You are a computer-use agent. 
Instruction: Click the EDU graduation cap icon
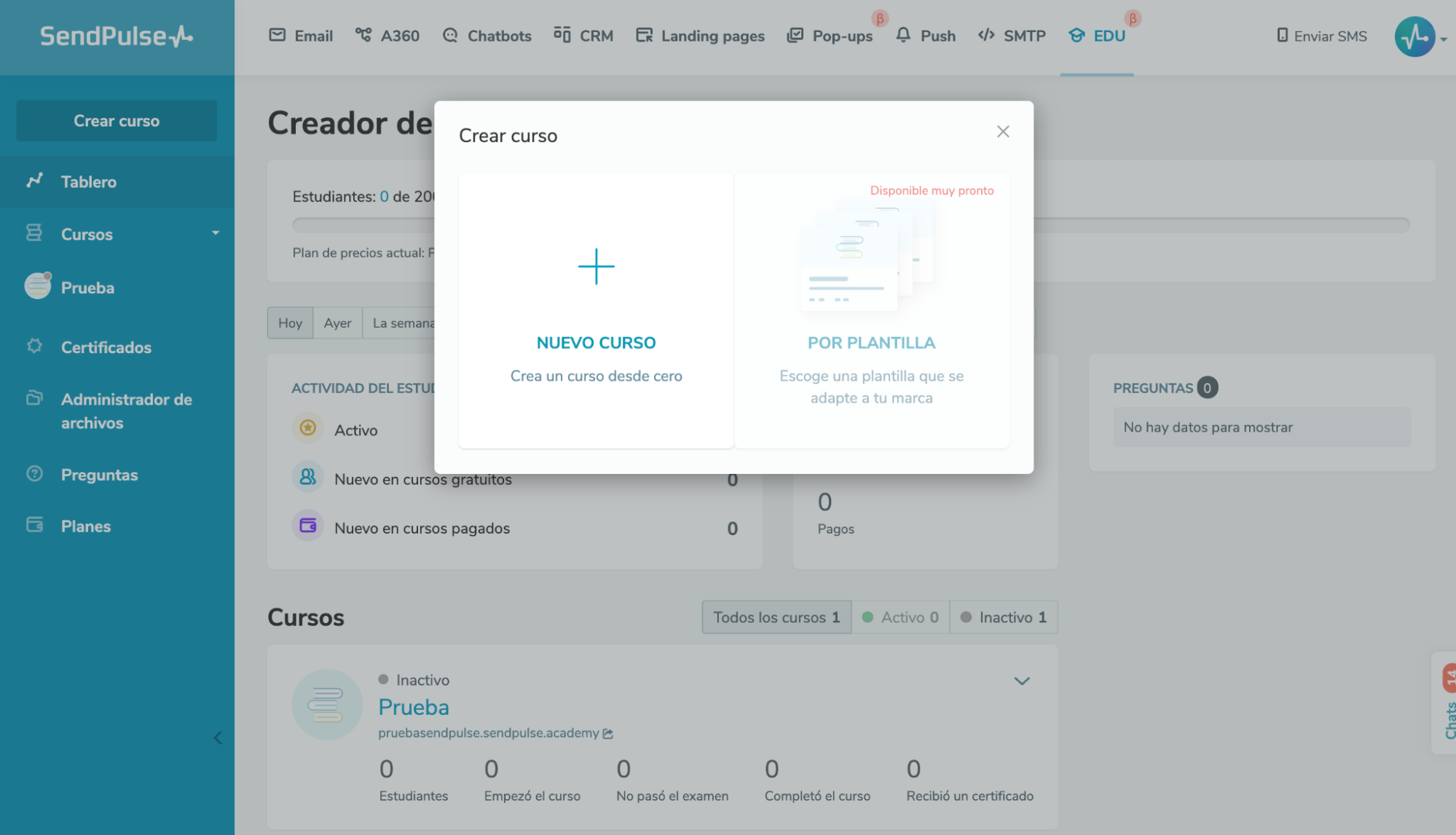[x=1077, y=35]
